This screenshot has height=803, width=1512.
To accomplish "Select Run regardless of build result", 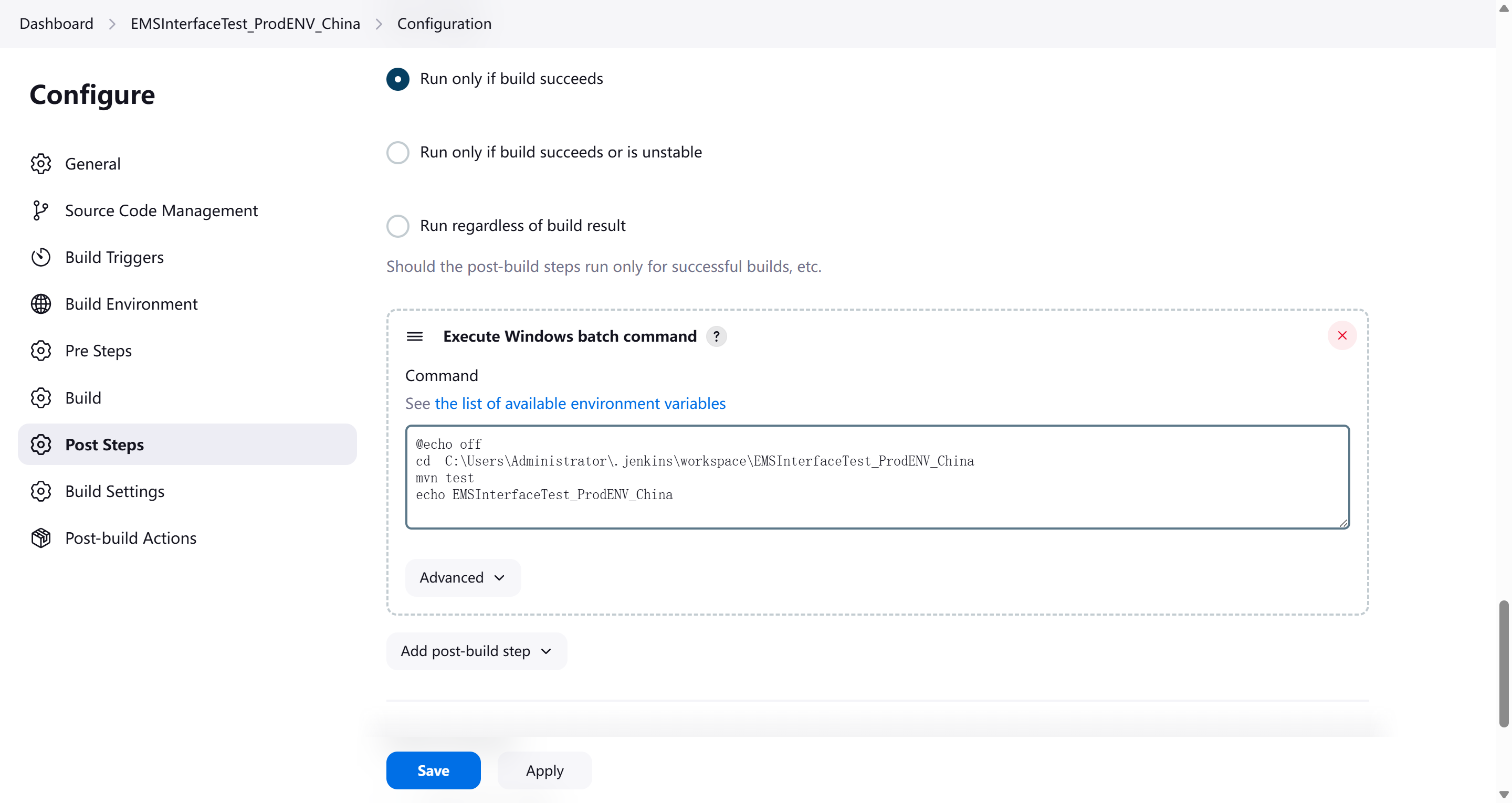I will (397, 225).
